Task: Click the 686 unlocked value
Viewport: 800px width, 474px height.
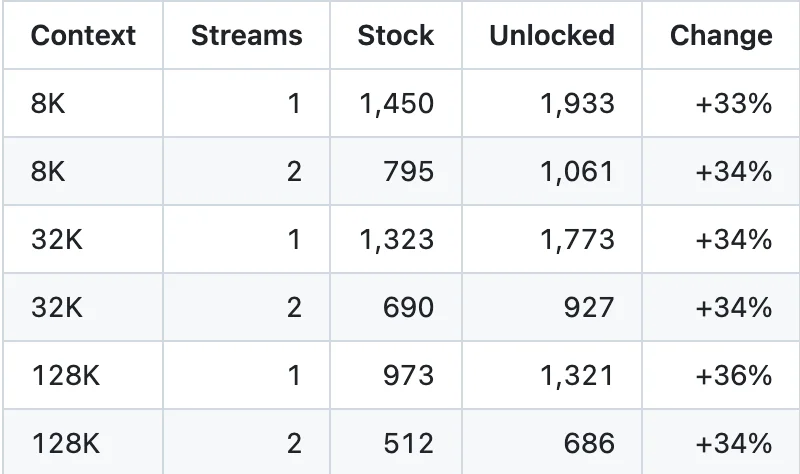Action: (x=589, y=443)
